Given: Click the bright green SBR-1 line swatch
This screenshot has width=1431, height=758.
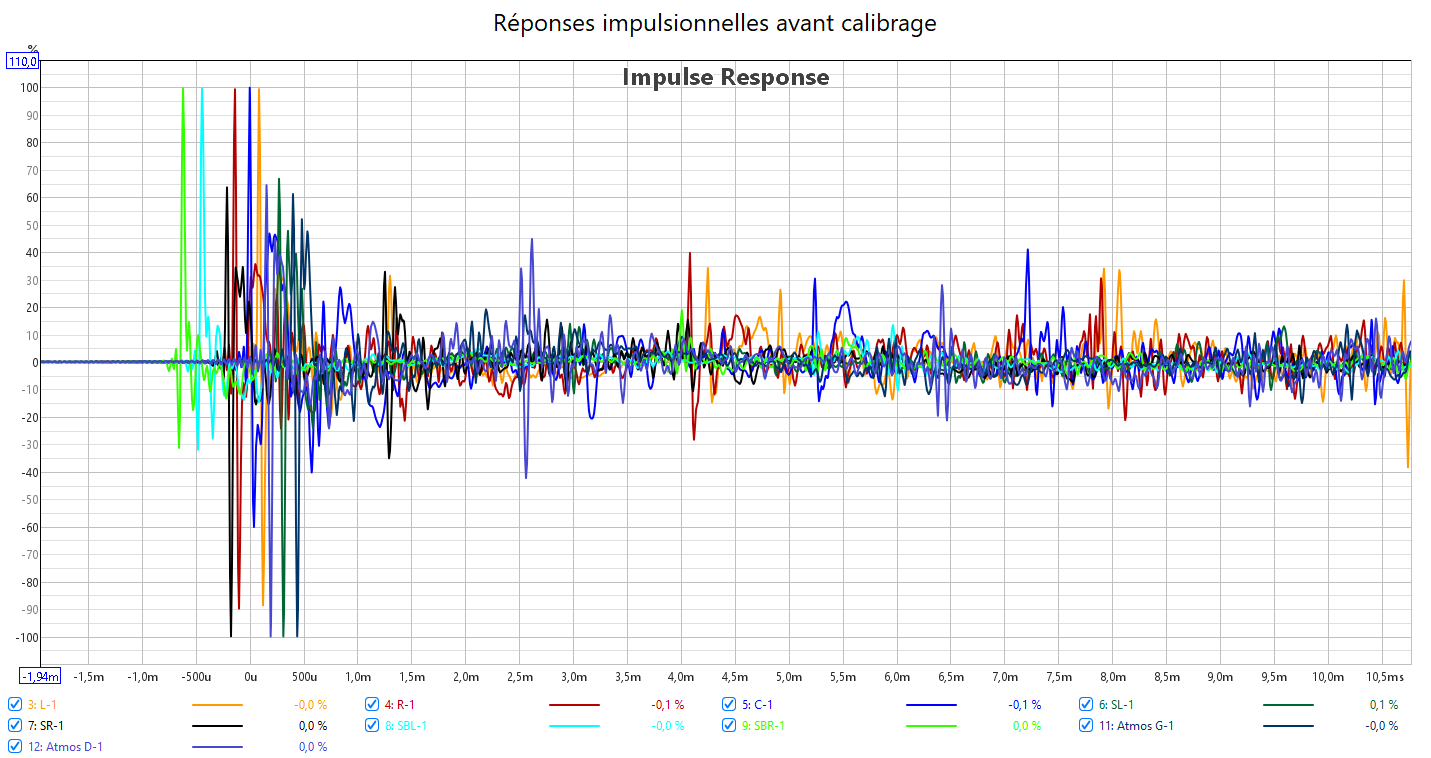Looking at the screenshot, I should [x=931, y=726].
